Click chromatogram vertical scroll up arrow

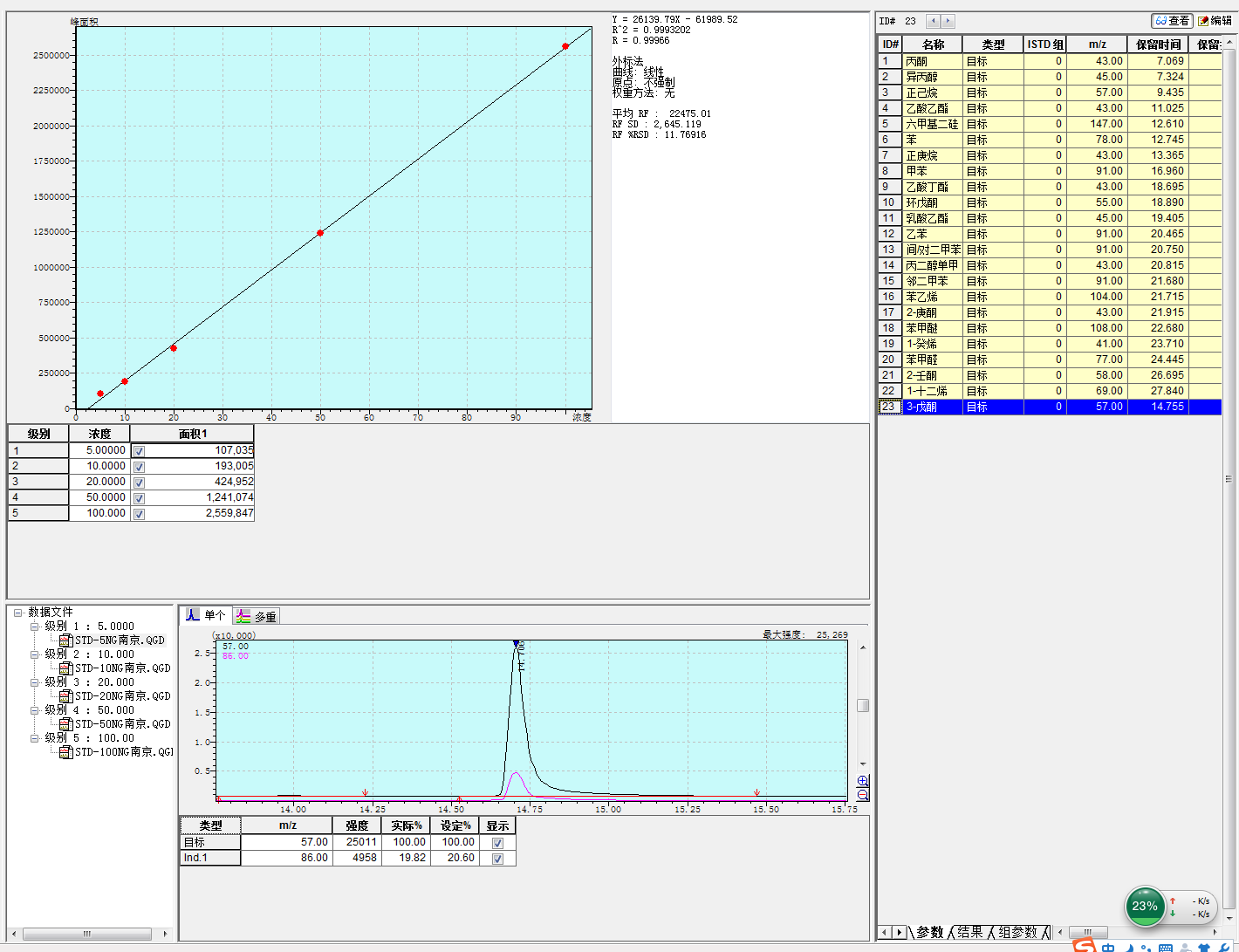click(x=863, y=647)
